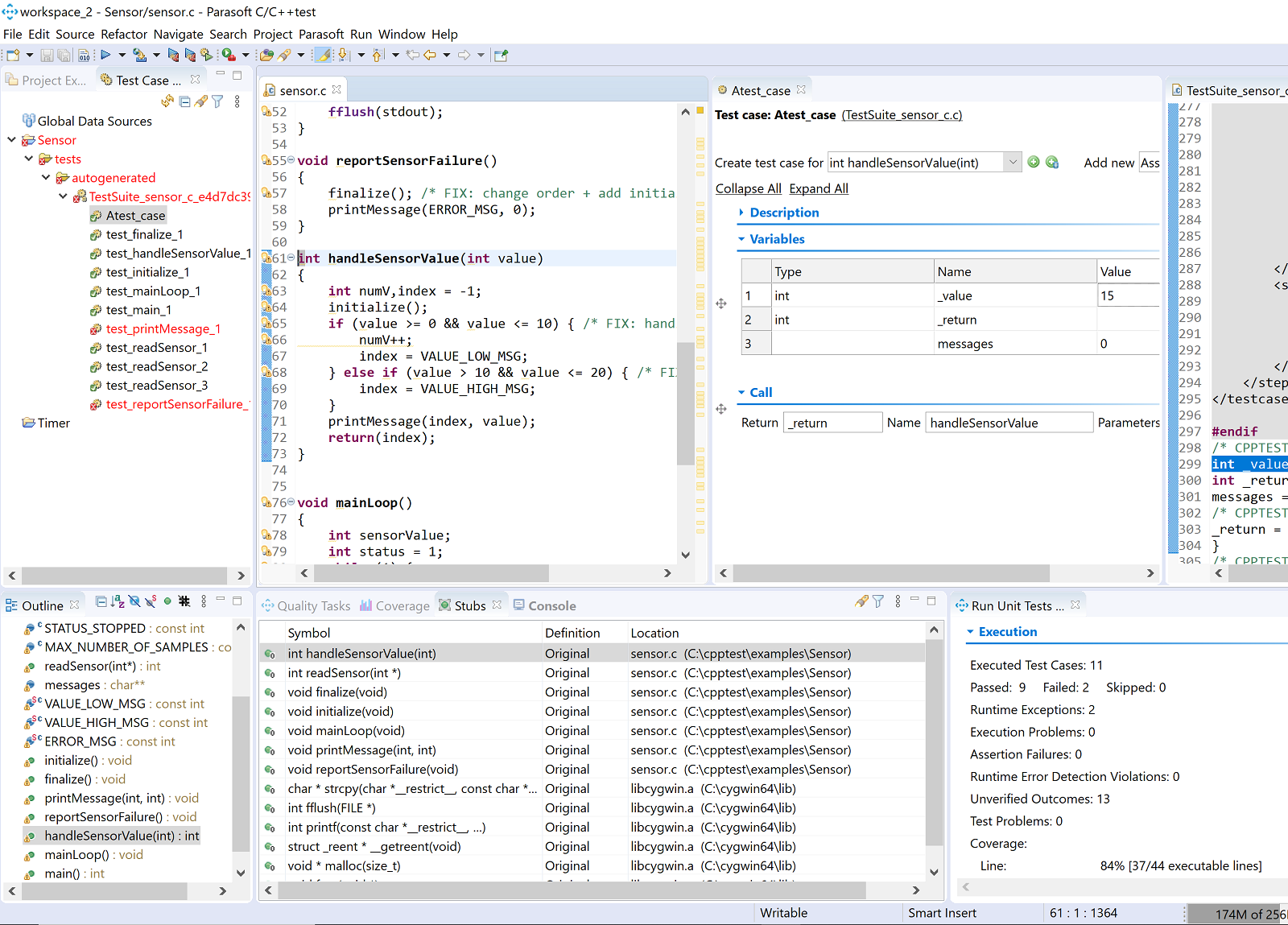The width and height of the screenshot is (1288, 925).
Task: Open the Parasoft menu
Action: pyautogui.click(x=321, y=34)
